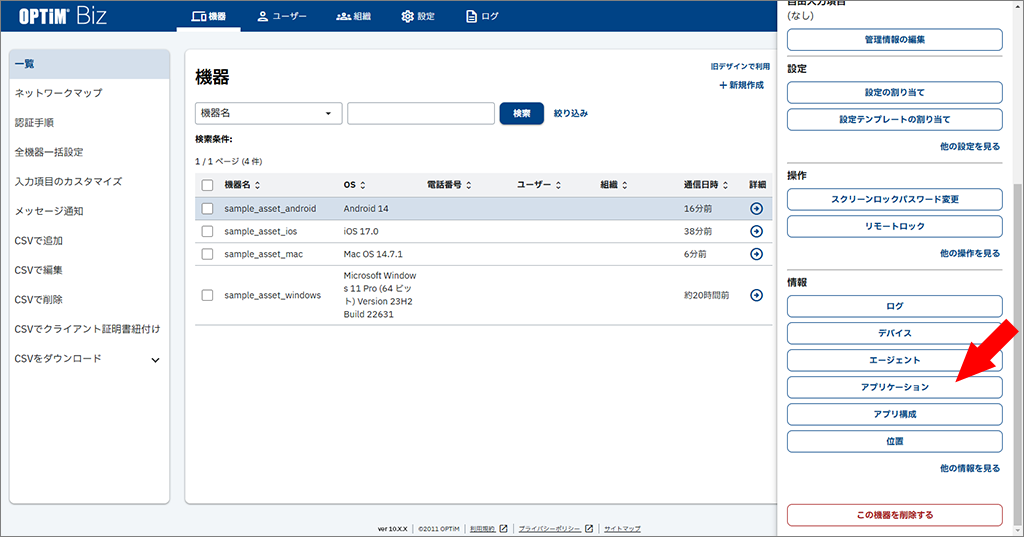1024x537 pixels.
Task: Click the リモートロック button
Action: [895, 226]
